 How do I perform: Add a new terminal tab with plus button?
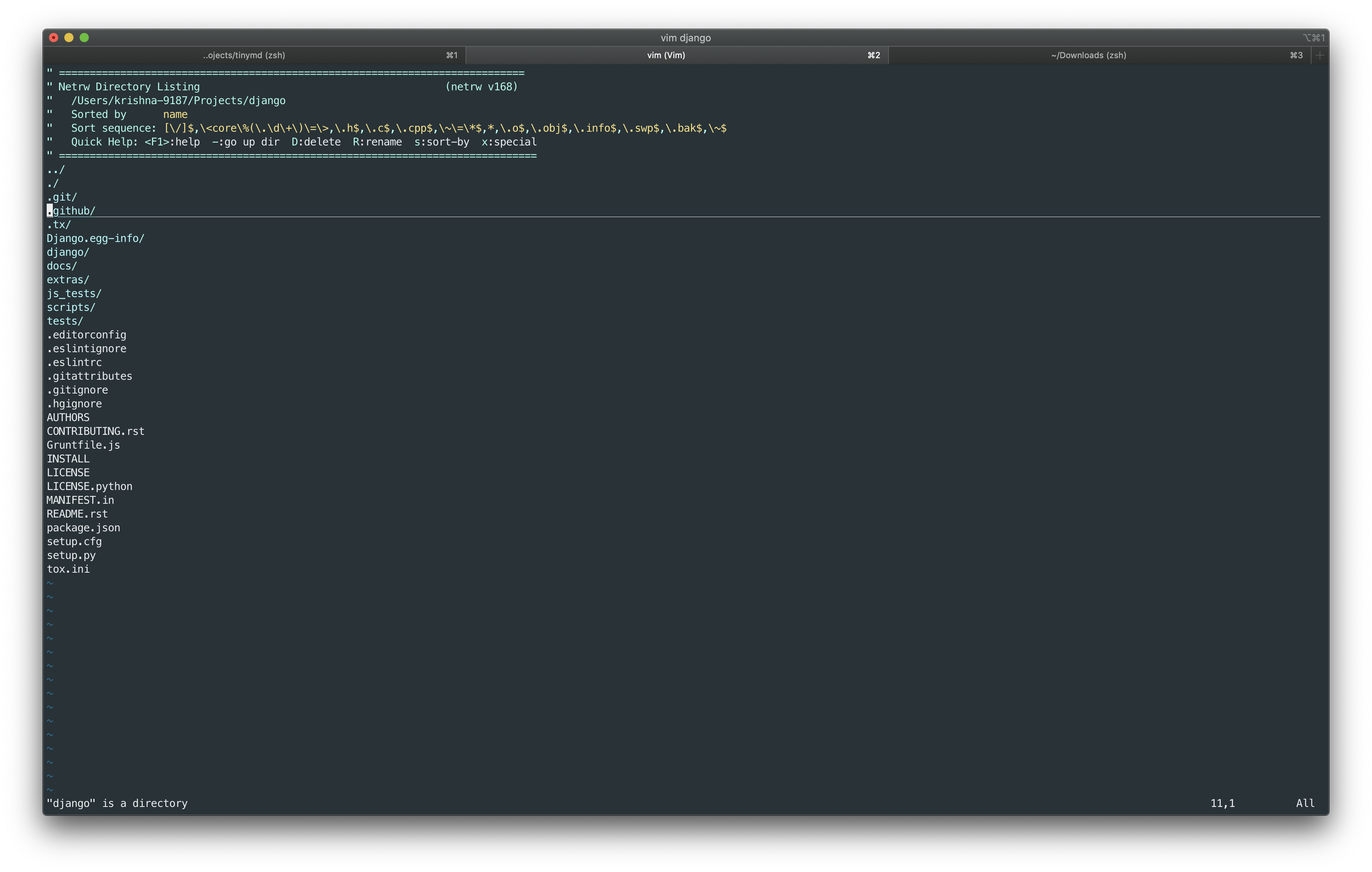pos(1320,55)
